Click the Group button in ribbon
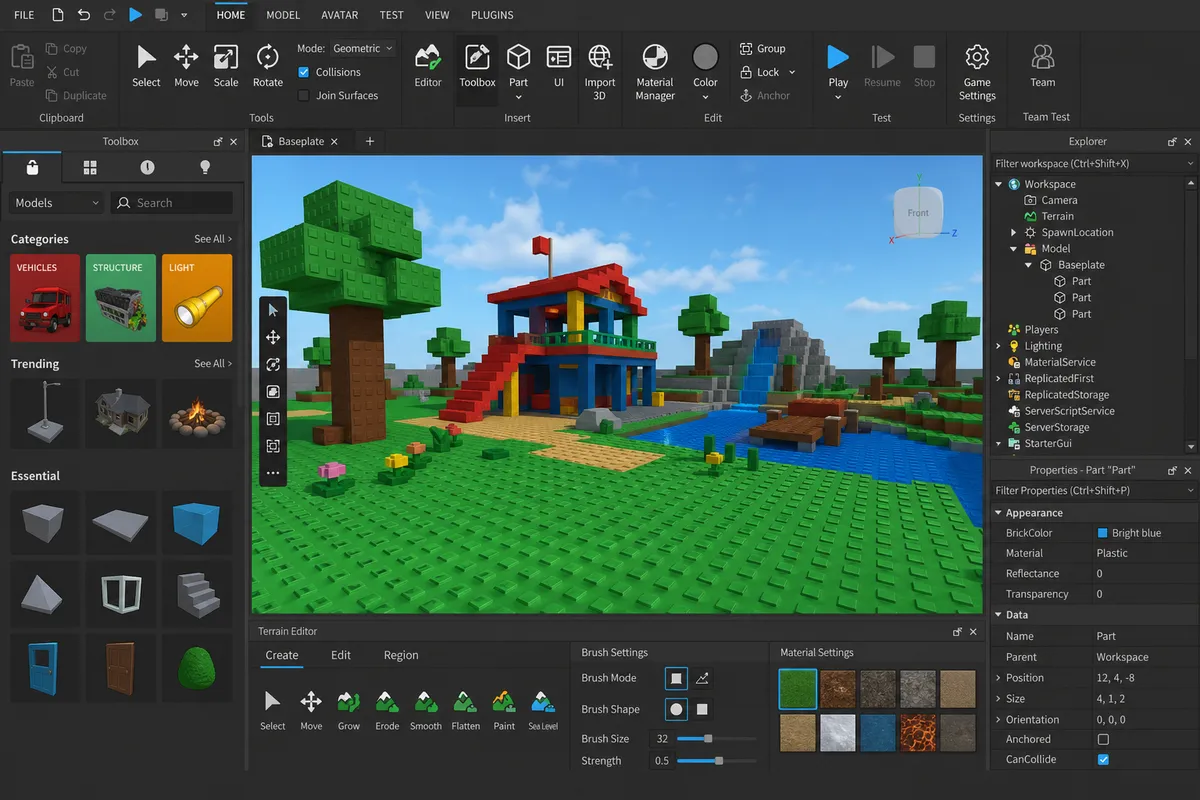This screenshot has width=1200, height=800. (763, 48)
